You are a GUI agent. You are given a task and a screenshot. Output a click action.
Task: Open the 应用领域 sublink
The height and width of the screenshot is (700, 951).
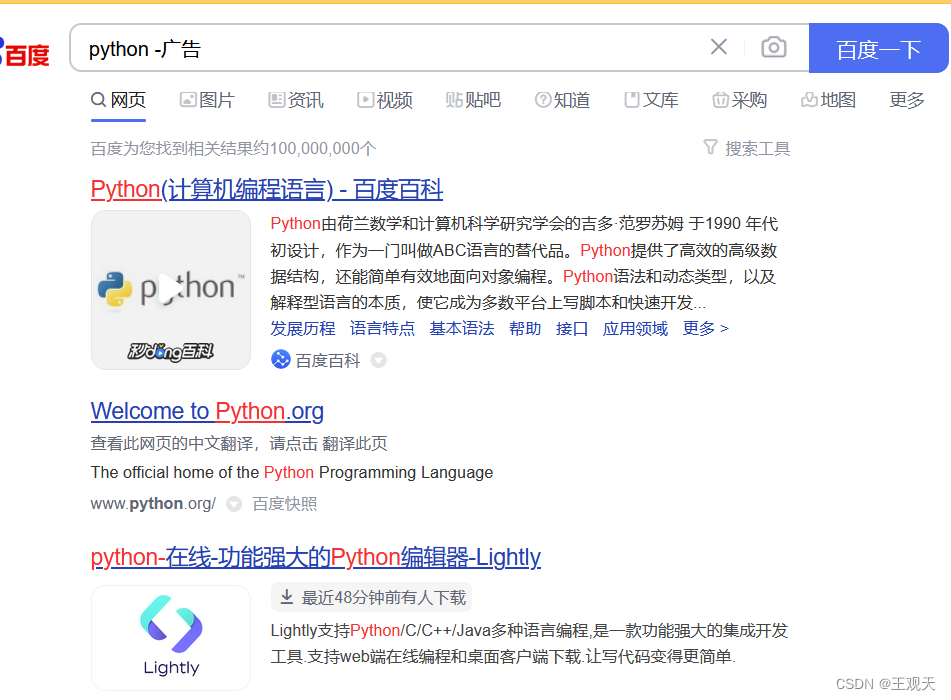click(x=635, y=329)
